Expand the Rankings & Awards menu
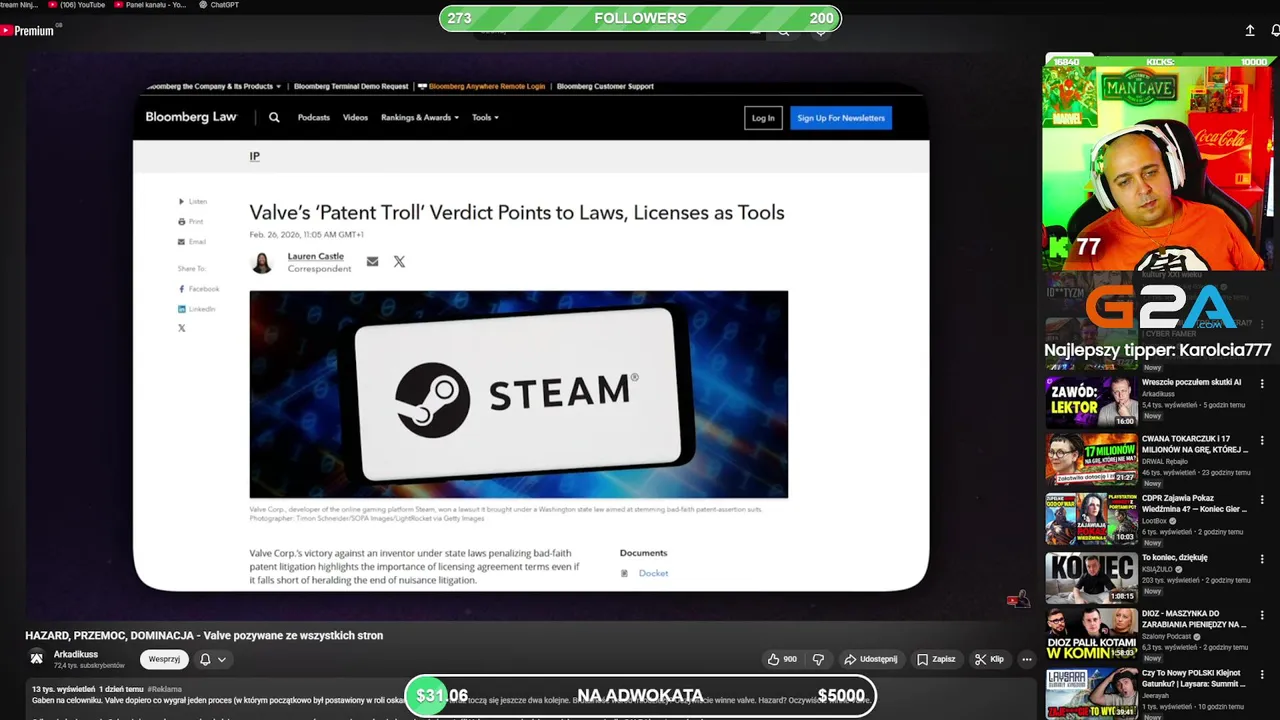This screenshot has width=1280, height=720. click(x=420, y=117)
